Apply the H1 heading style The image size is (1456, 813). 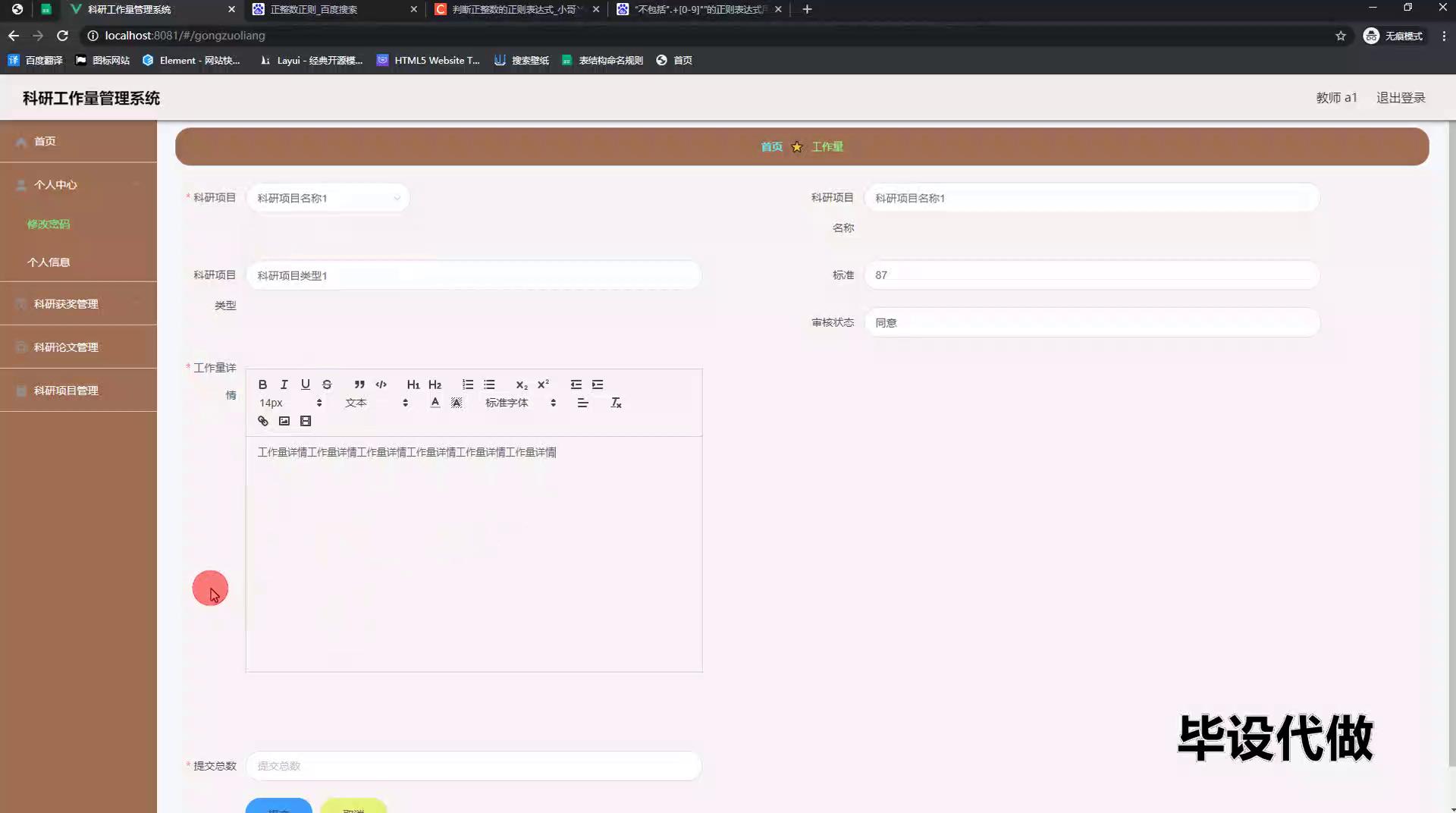pos(413,385)
